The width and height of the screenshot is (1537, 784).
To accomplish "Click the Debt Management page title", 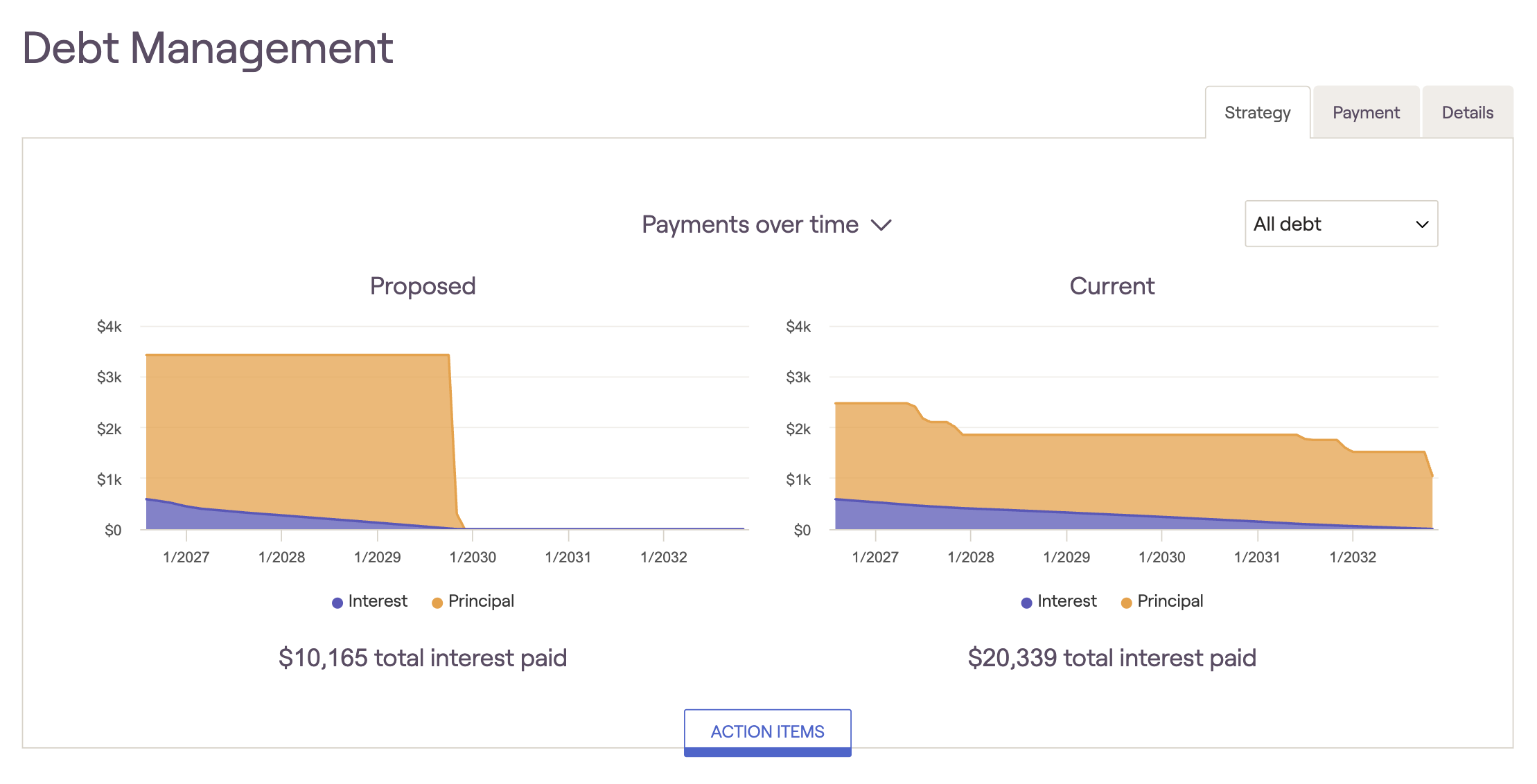I will [x=208, y=48].
